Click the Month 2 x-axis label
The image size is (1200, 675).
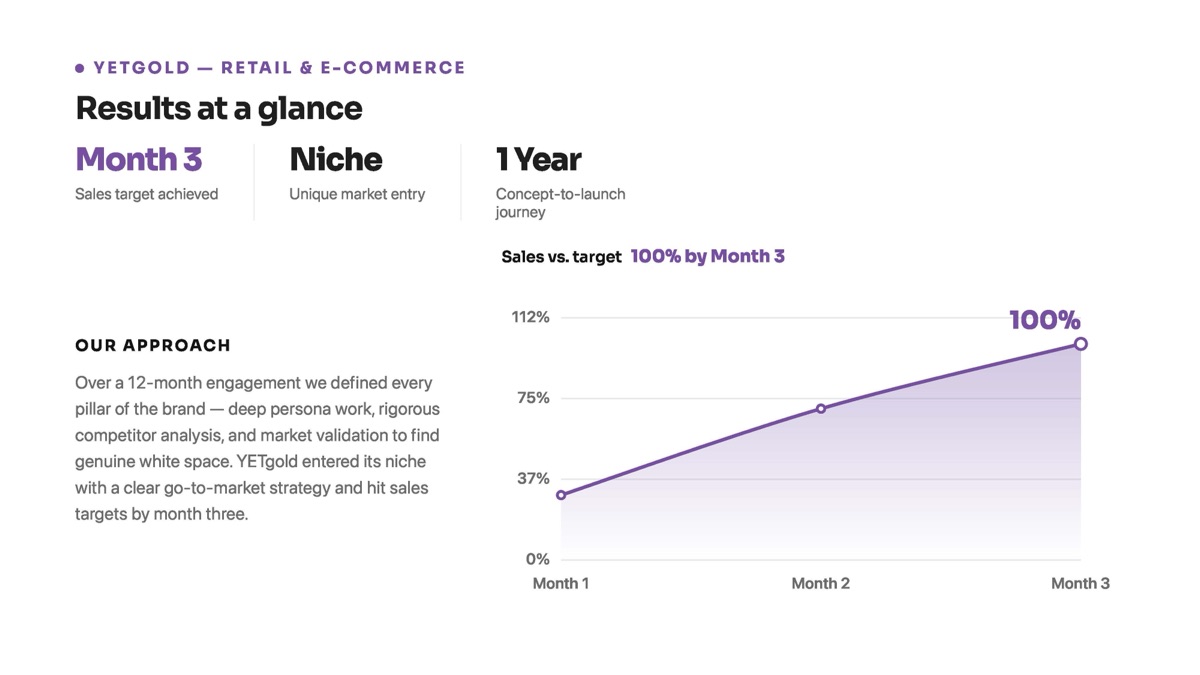pos(821,583)
